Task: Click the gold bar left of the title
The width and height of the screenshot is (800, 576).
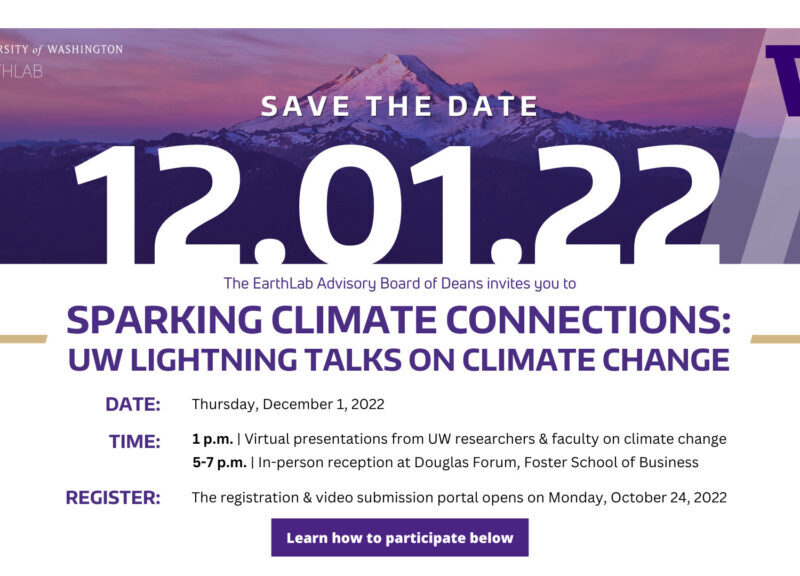Action: pos(23,339)
